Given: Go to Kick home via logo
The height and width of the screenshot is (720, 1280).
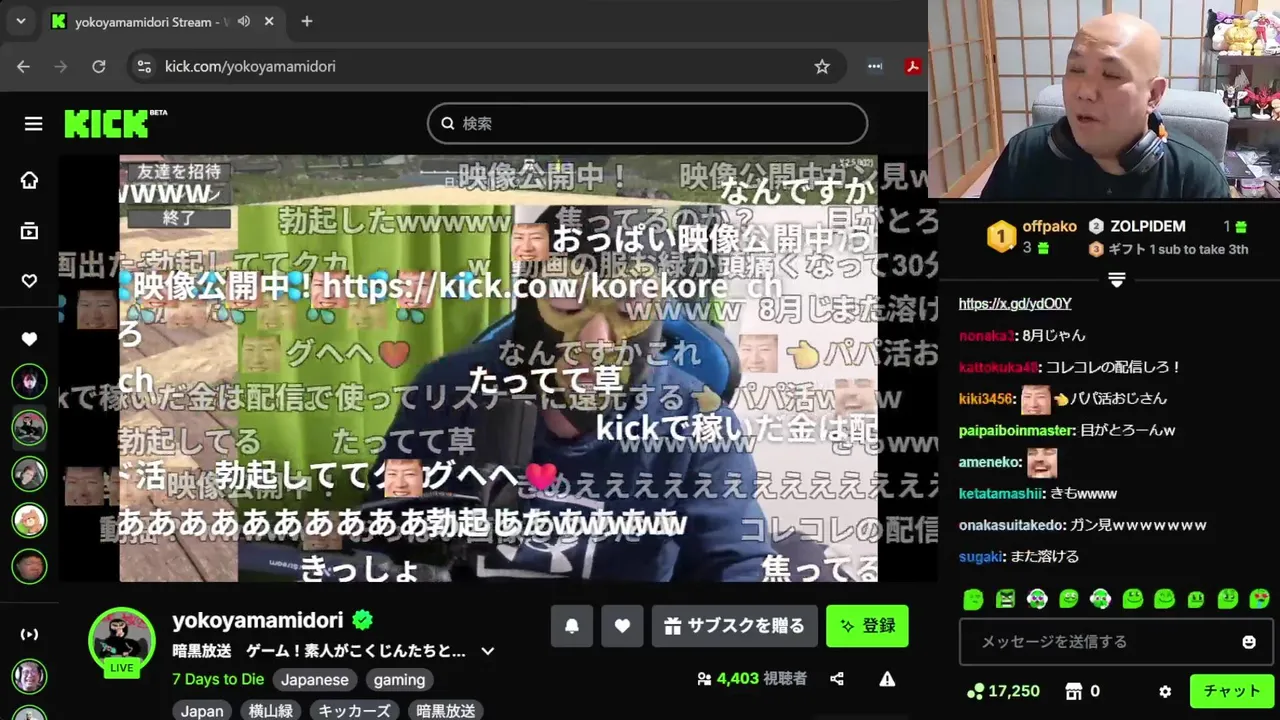Looking at the screenshot, I should [107, 124].
